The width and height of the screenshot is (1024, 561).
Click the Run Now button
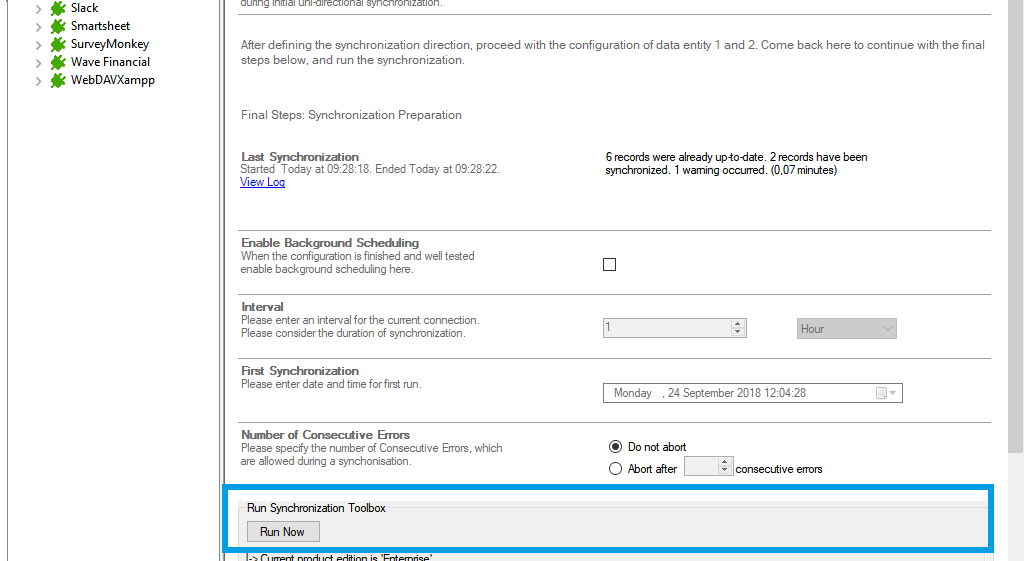pos(282,532)
